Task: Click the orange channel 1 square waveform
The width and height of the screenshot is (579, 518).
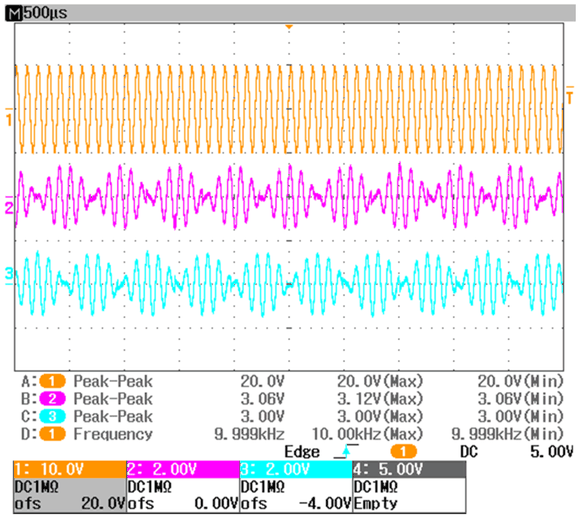Action: 289,109
